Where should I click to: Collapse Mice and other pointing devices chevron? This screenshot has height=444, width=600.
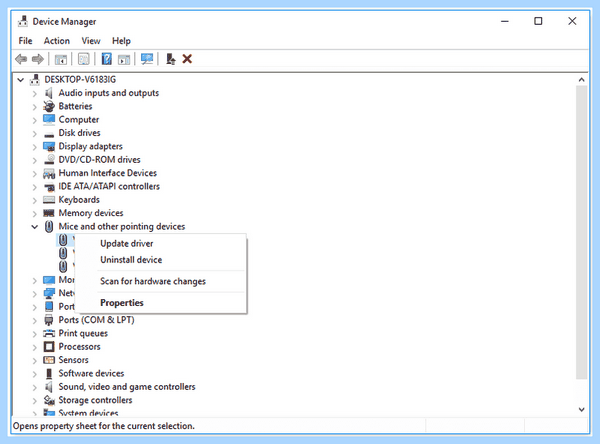pos(34,227)
